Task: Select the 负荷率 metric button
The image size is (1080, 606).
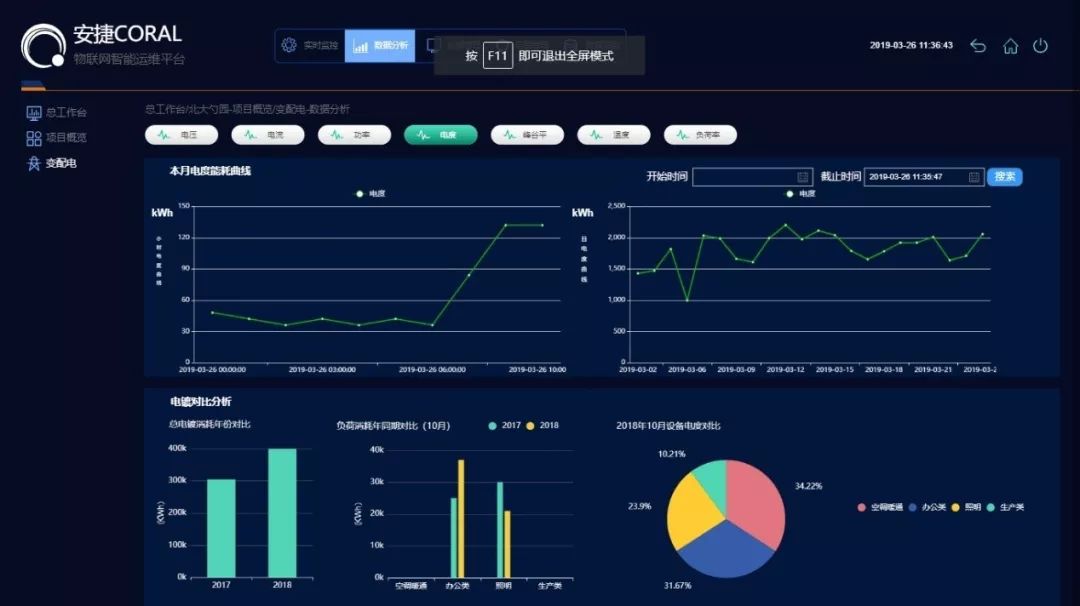Action: click(701, 135)
